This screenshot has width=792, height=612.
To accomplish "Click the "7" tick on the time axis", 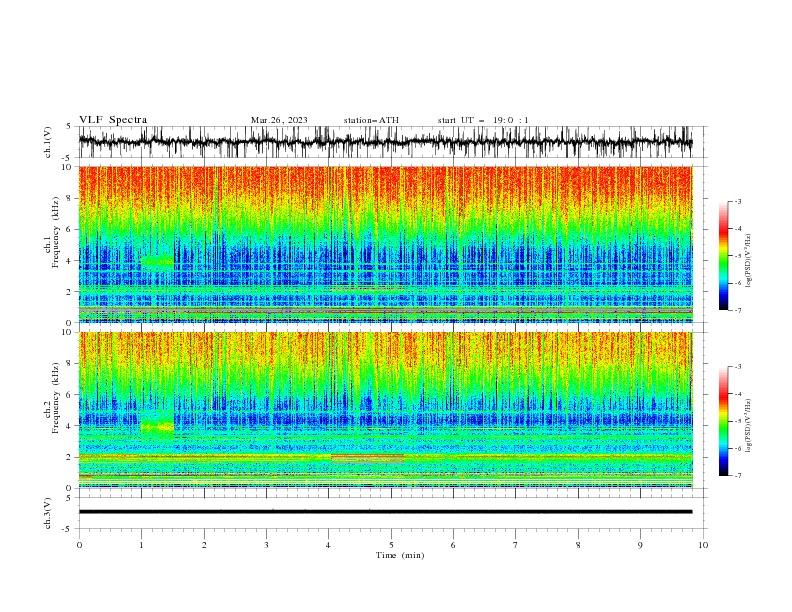I will (x=516, y=545).
